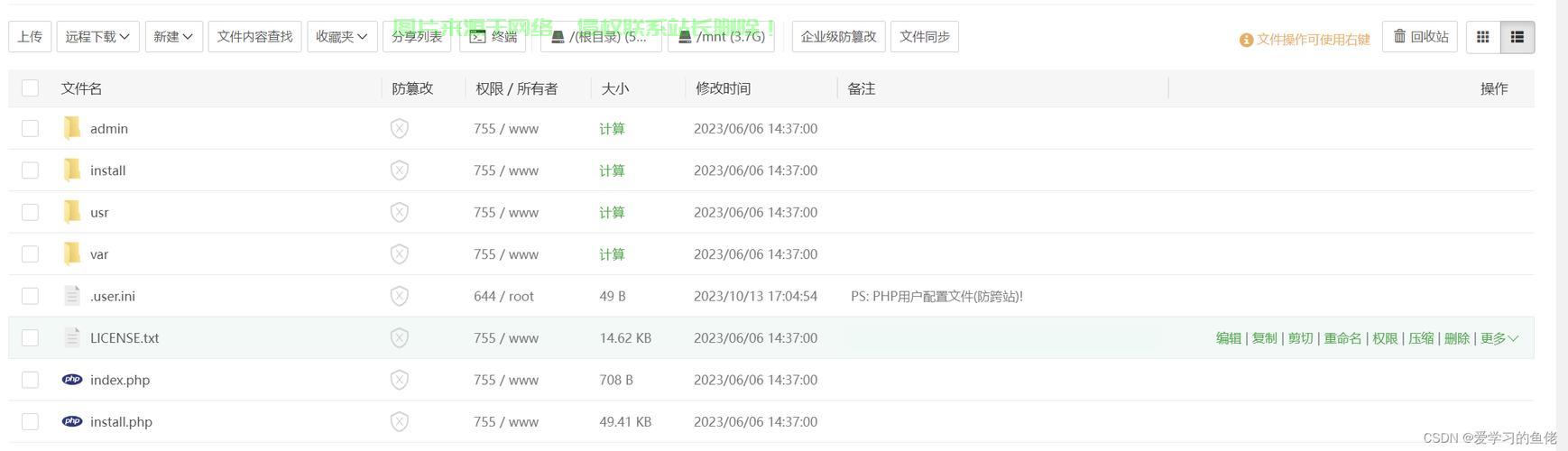1568x451 pixels.
Task: Select all files with header checkbox
Action: [x=30, y=87]
